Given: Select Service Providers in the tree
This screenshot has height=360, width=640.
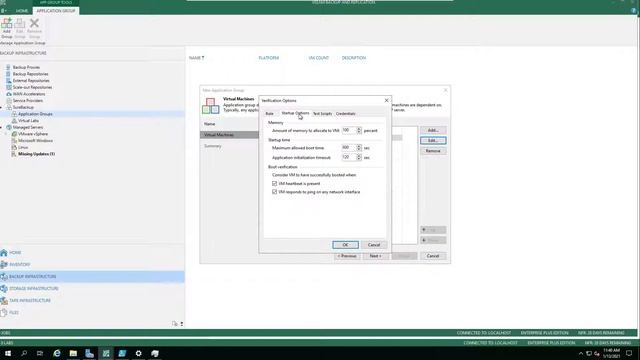Looking at the screenshot, I should coord(27,100).
